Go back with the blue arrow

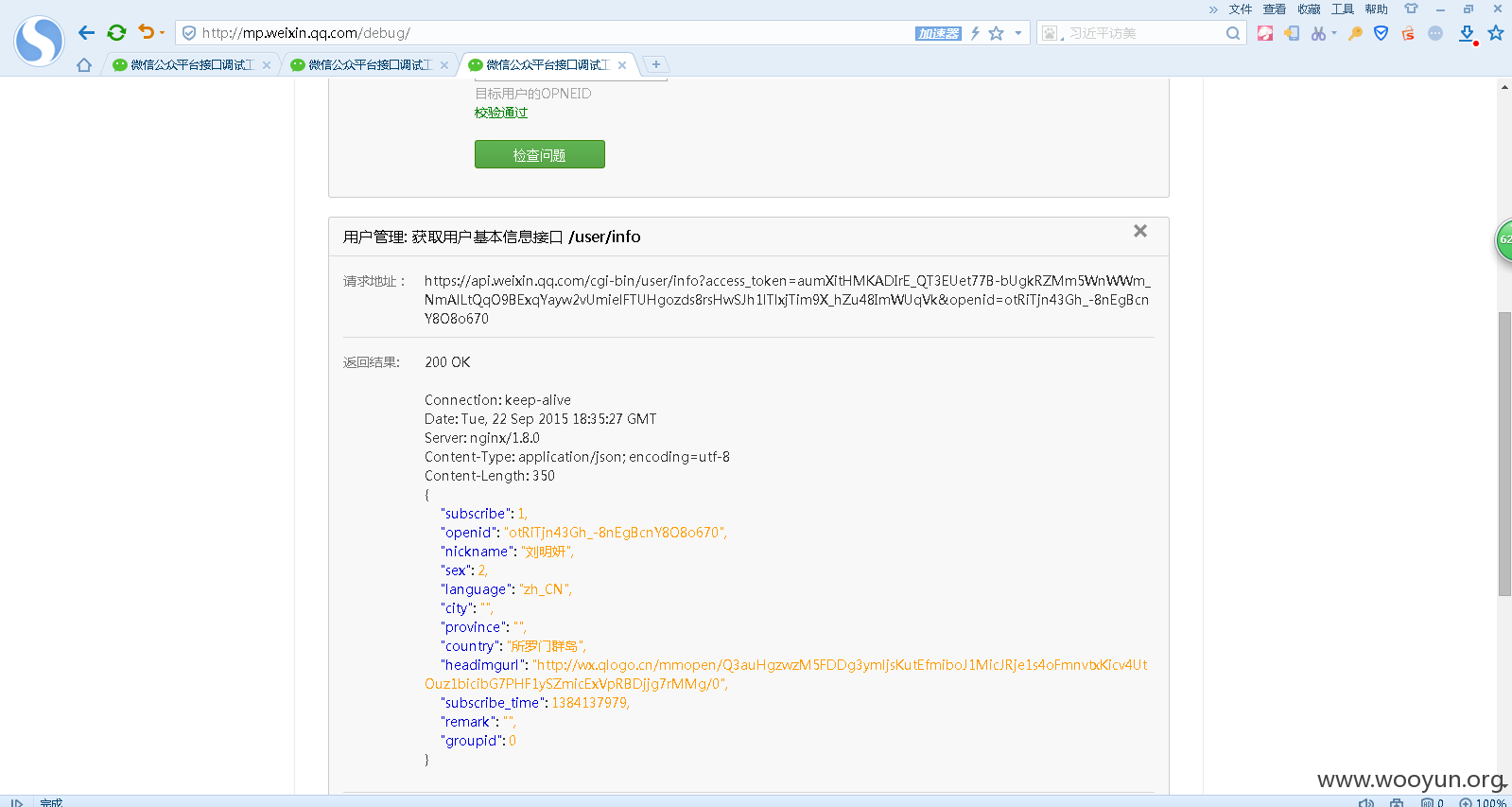coord(86,33)
